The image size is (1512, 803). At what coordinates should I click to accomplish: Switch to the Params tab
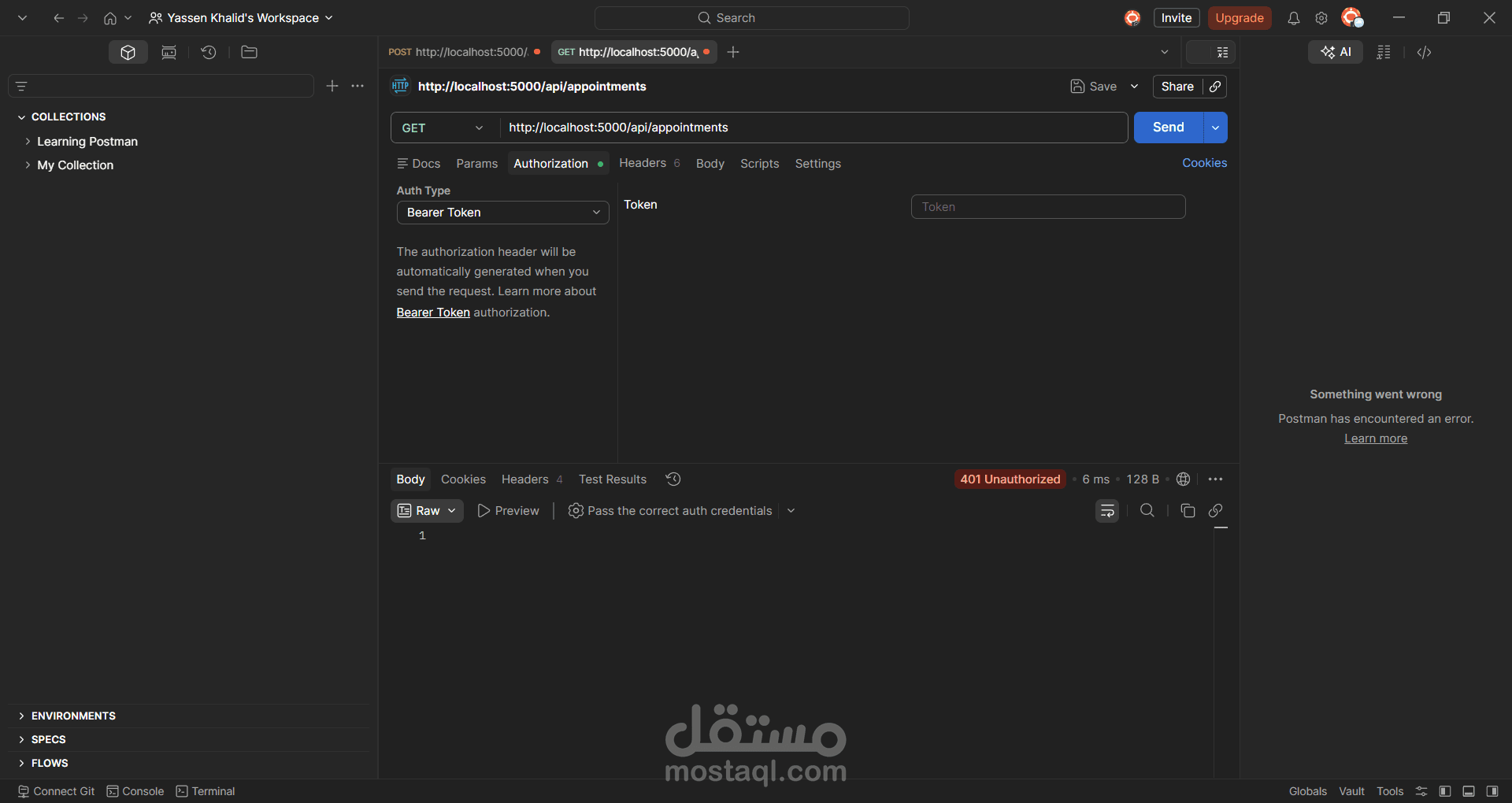click(x=477, y=164)
